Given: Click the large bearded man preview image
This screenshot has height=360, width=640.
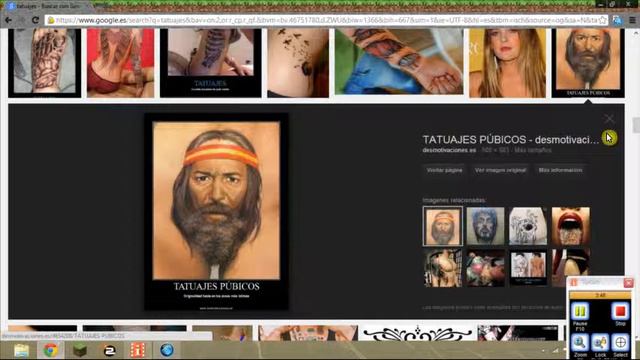Looking at the screenshot, I should [x=216, y=212].
